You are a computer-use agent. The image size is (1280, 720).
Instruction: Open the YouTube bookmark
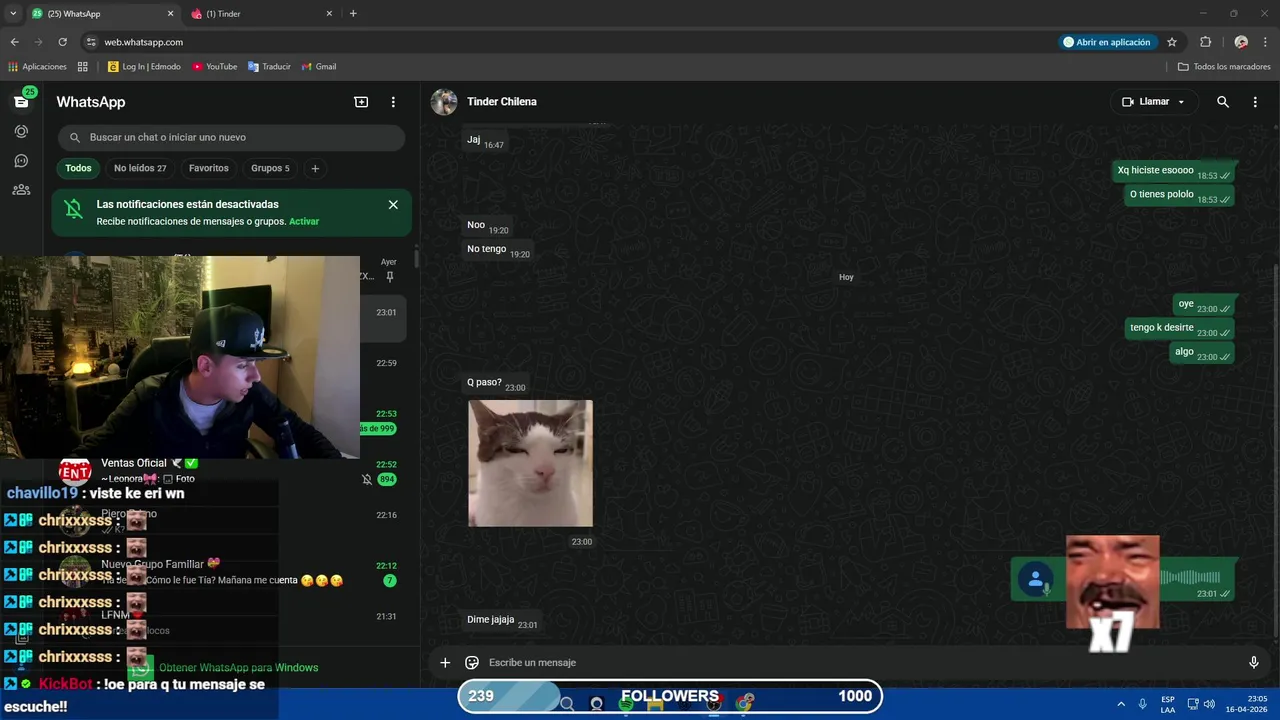pos(214,67)
